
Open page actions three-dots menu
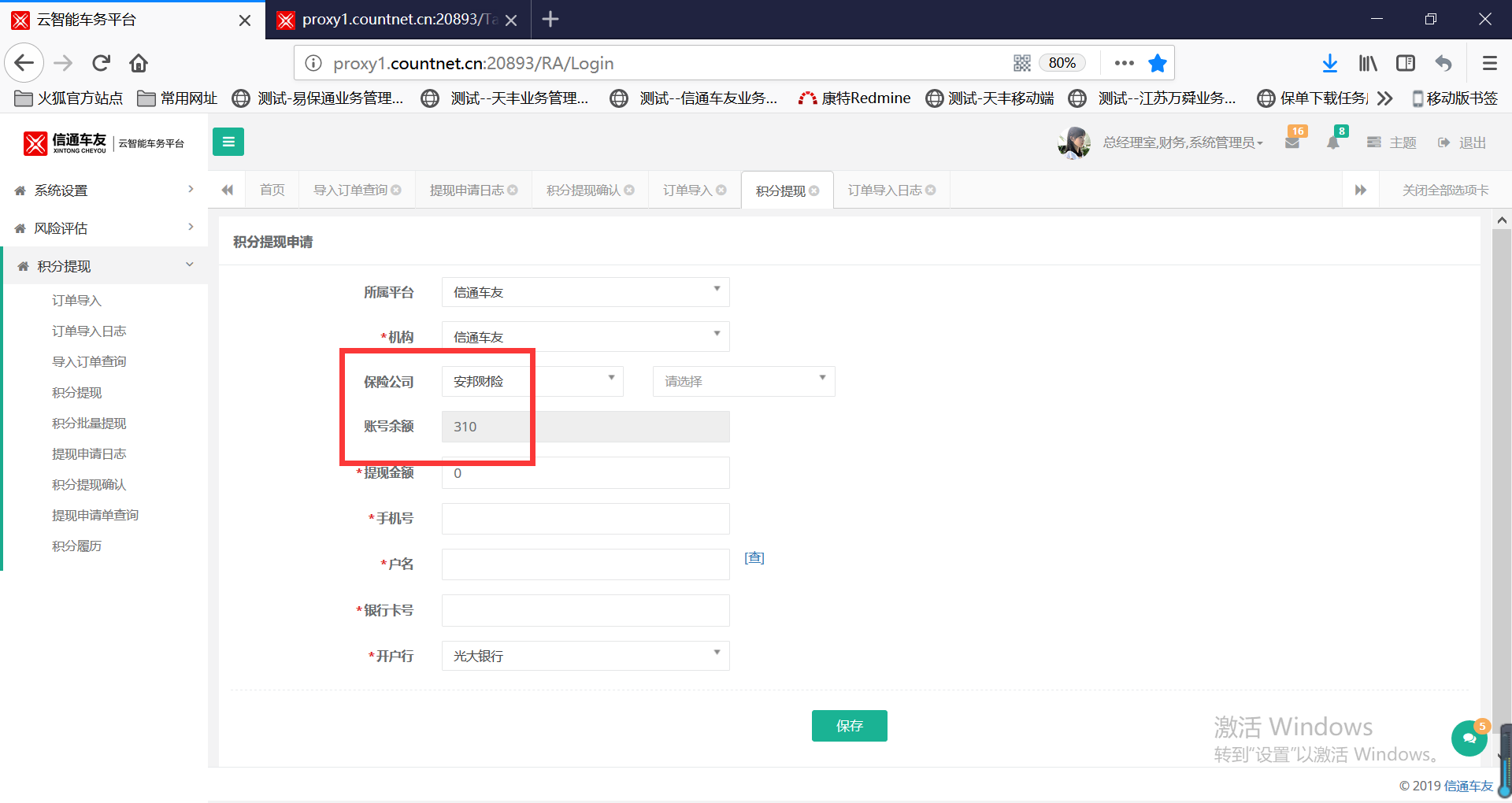click(1125, 63)
